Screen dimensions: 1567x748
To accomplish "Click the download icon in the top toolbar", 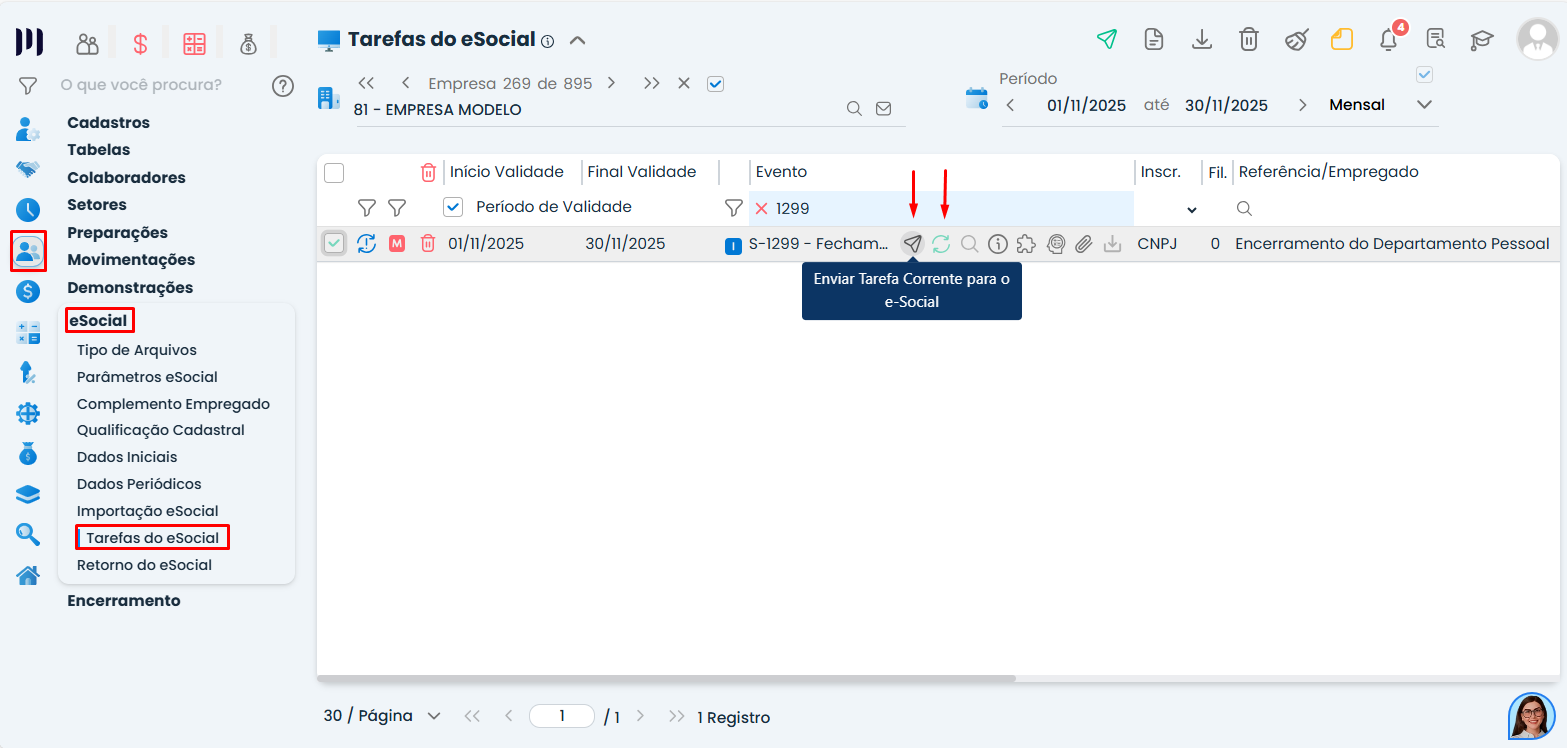I will click(1201, 39).
